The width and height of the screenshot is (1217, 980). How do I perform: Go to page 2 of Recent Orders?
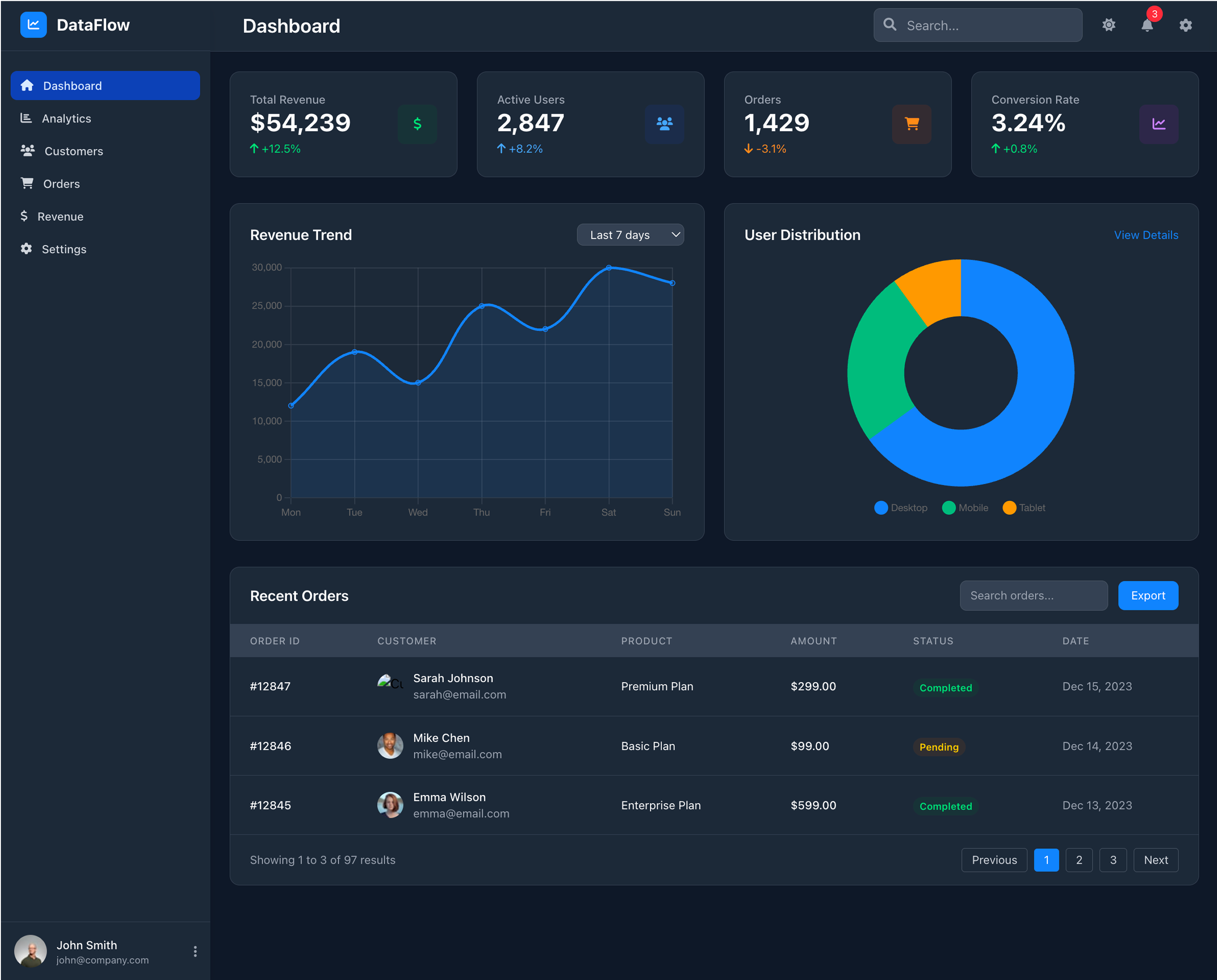click(x=1079, y=860)
